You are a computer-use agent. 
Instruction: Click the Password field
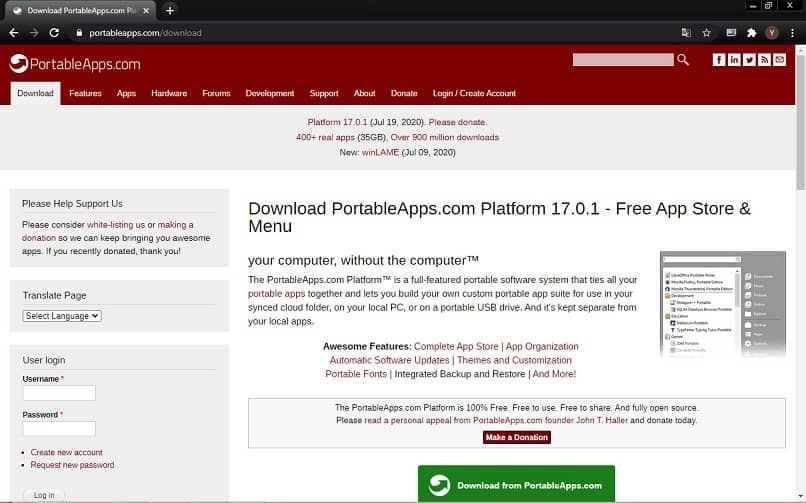point(59,429)
